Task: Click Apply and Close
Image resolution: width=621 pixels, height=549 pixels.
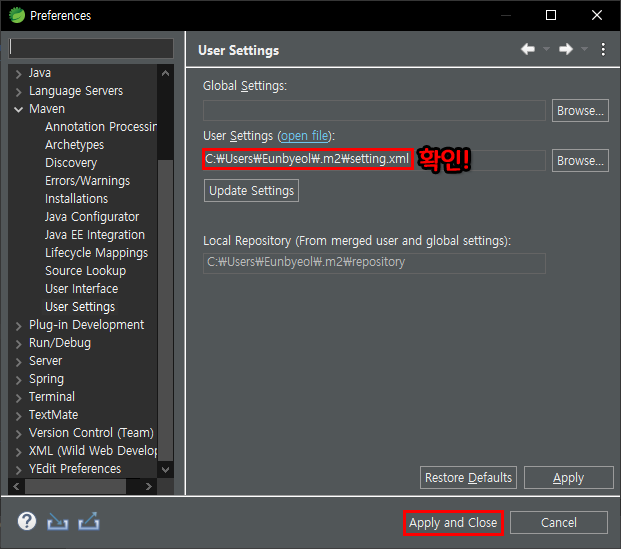Action: [453, 522]
